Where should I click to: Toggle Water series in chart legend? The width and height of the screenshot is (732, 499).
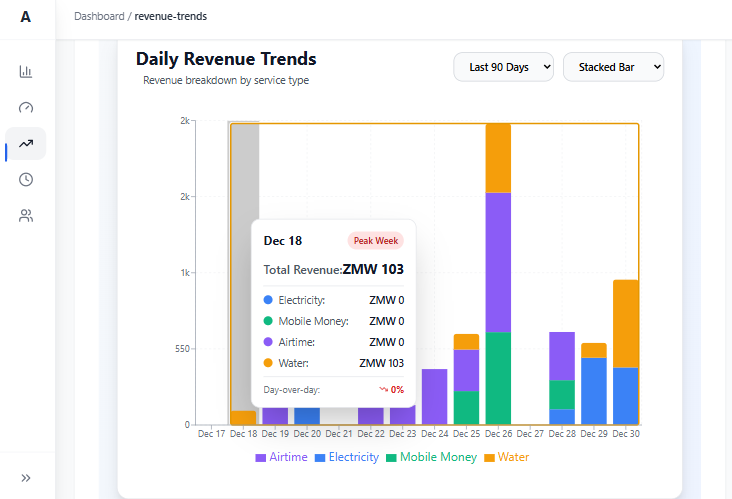507,457
